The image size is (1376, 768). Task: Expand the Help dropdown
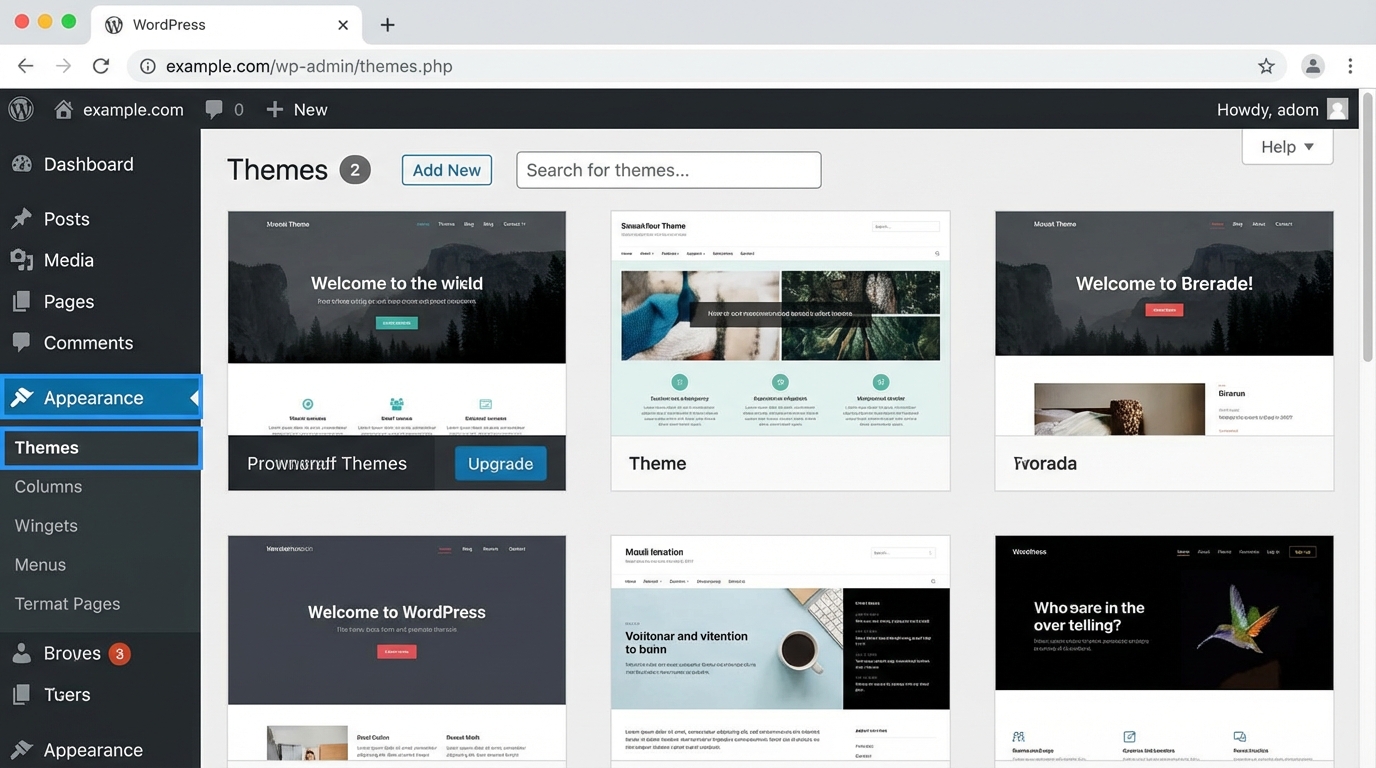pyautogui.click(x=1287, y=146)
